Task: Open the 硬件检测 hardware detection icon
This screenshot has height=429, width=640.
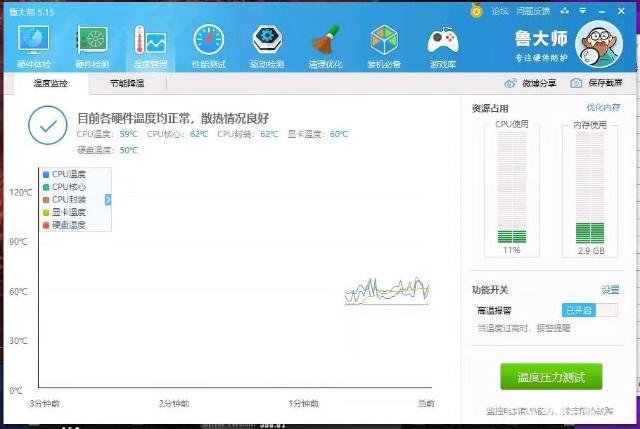Action: coord(92,44)
